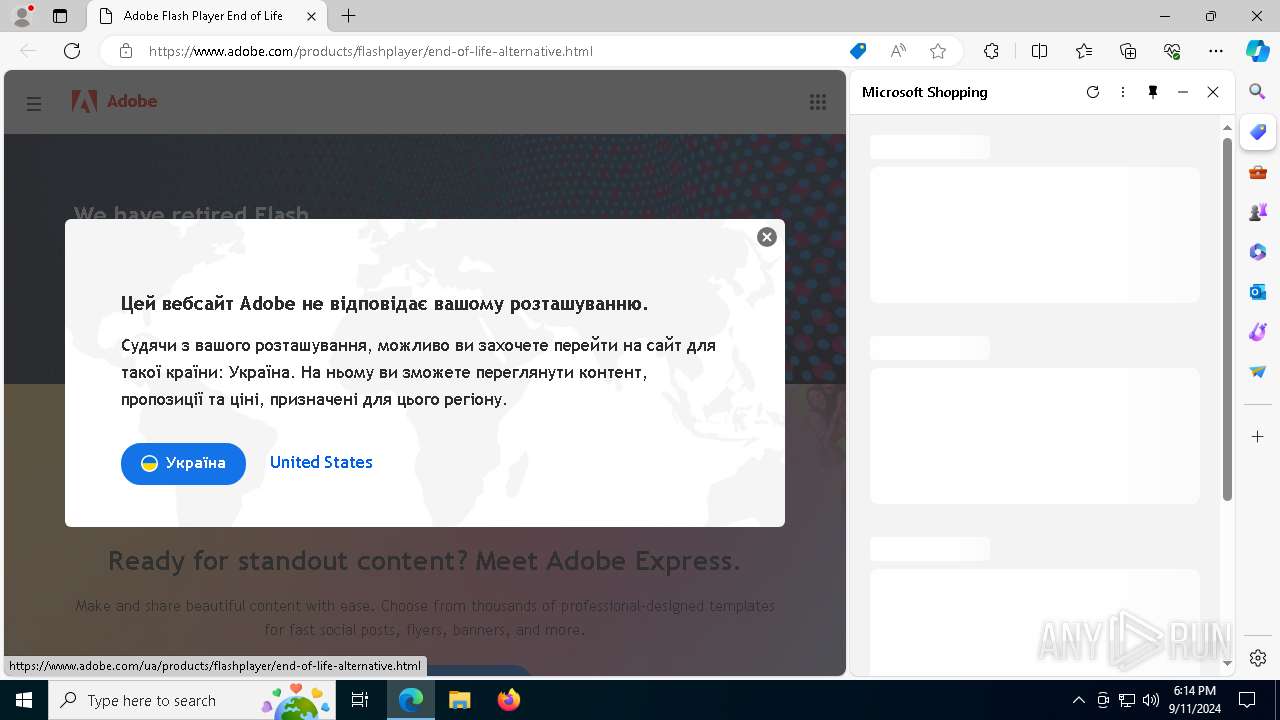The height and width of the screenshot is (720, 1280).
Task: View site information lock icon
Action: [x=126, y=51]
